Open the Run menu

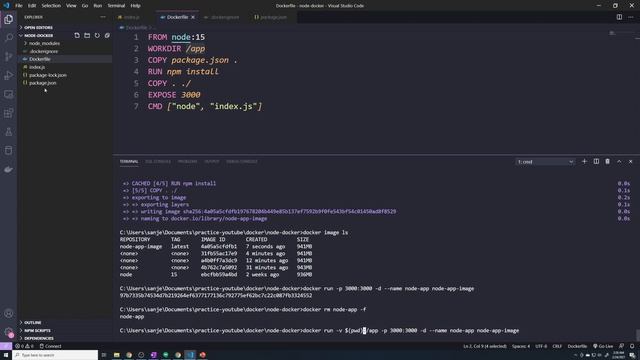pos(98,6)
